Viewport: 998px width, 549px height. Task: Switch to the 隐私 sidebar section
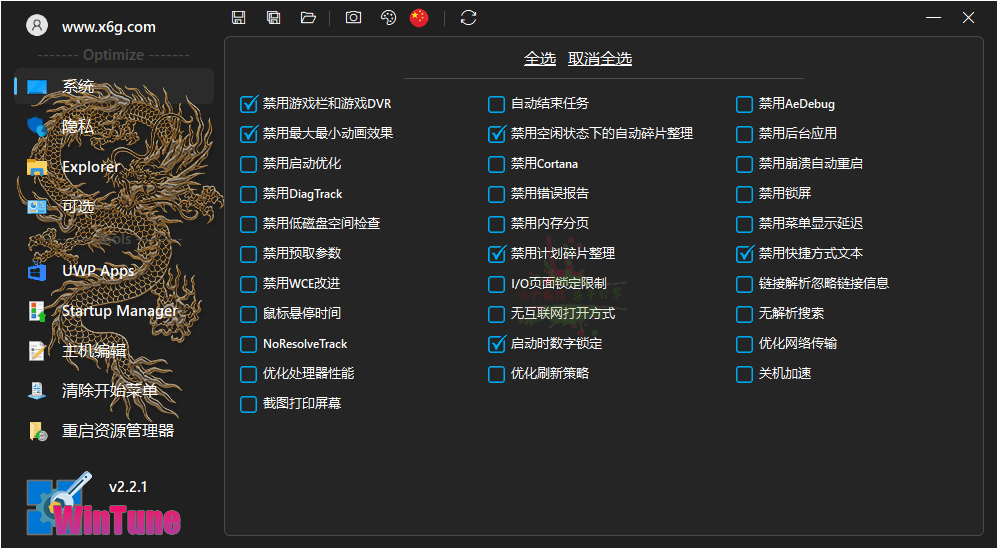[x=78, y=126]
